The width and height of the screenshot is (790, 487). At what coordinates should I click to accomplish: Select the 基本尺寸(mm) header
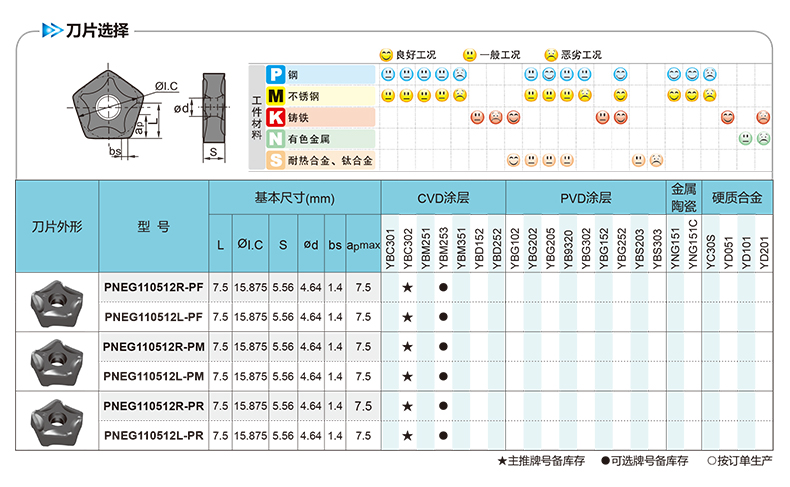tap(295, 198)
